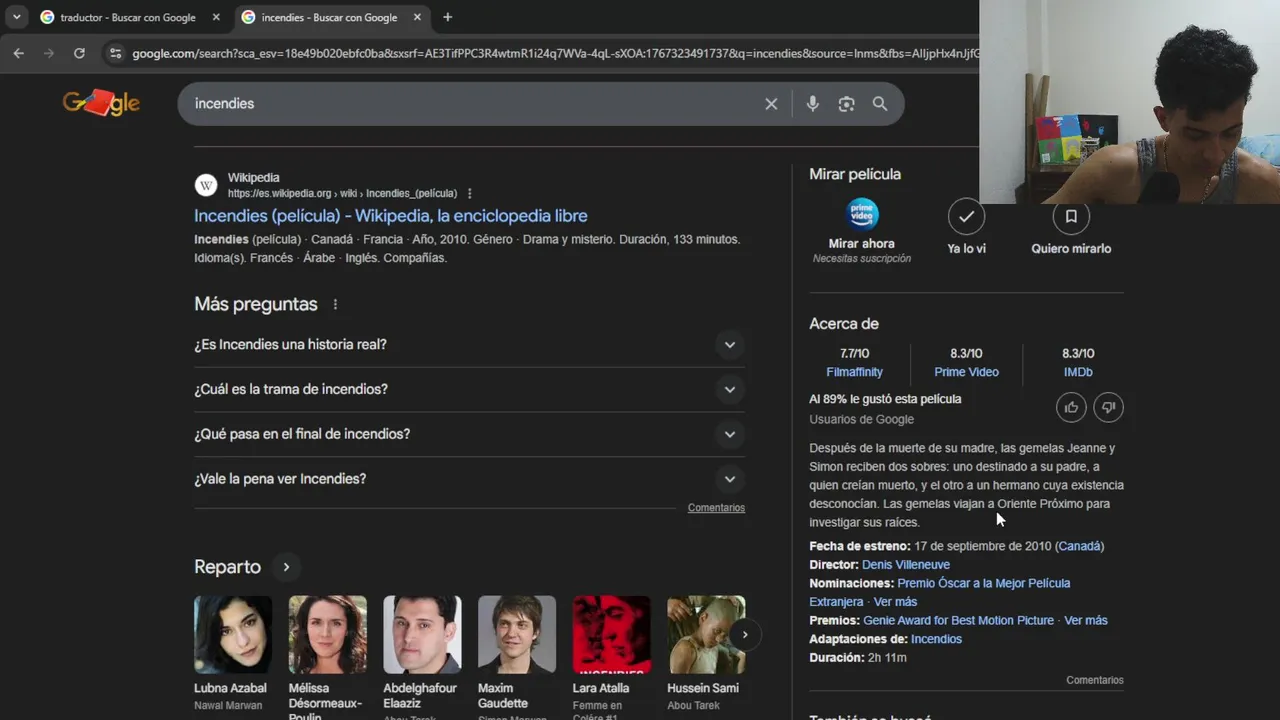
Task: Open Incendios adaptation link
Action: [936, 639]
